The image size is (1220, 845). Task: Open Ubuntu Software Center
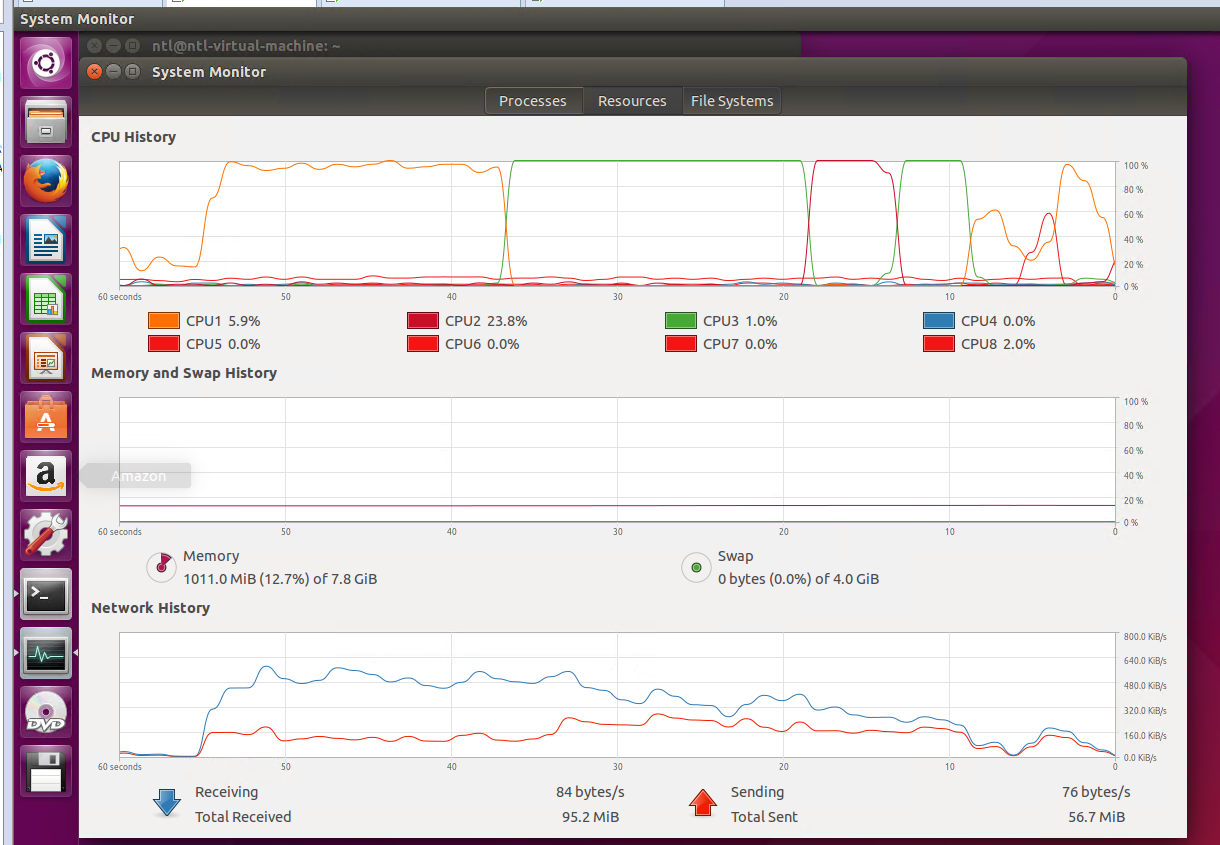pyautogui.click(x=46, y=417)
